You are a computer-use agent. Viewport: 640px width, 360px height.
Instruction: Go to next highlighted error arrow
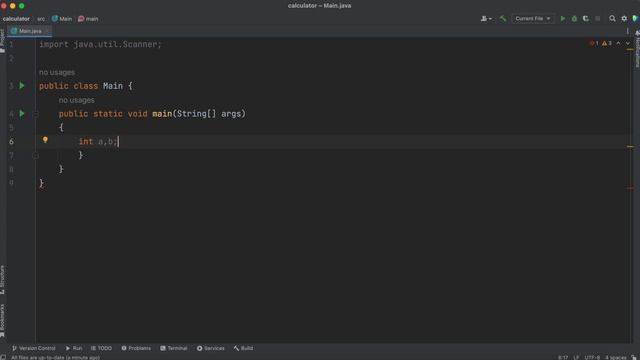pos(628,43)
